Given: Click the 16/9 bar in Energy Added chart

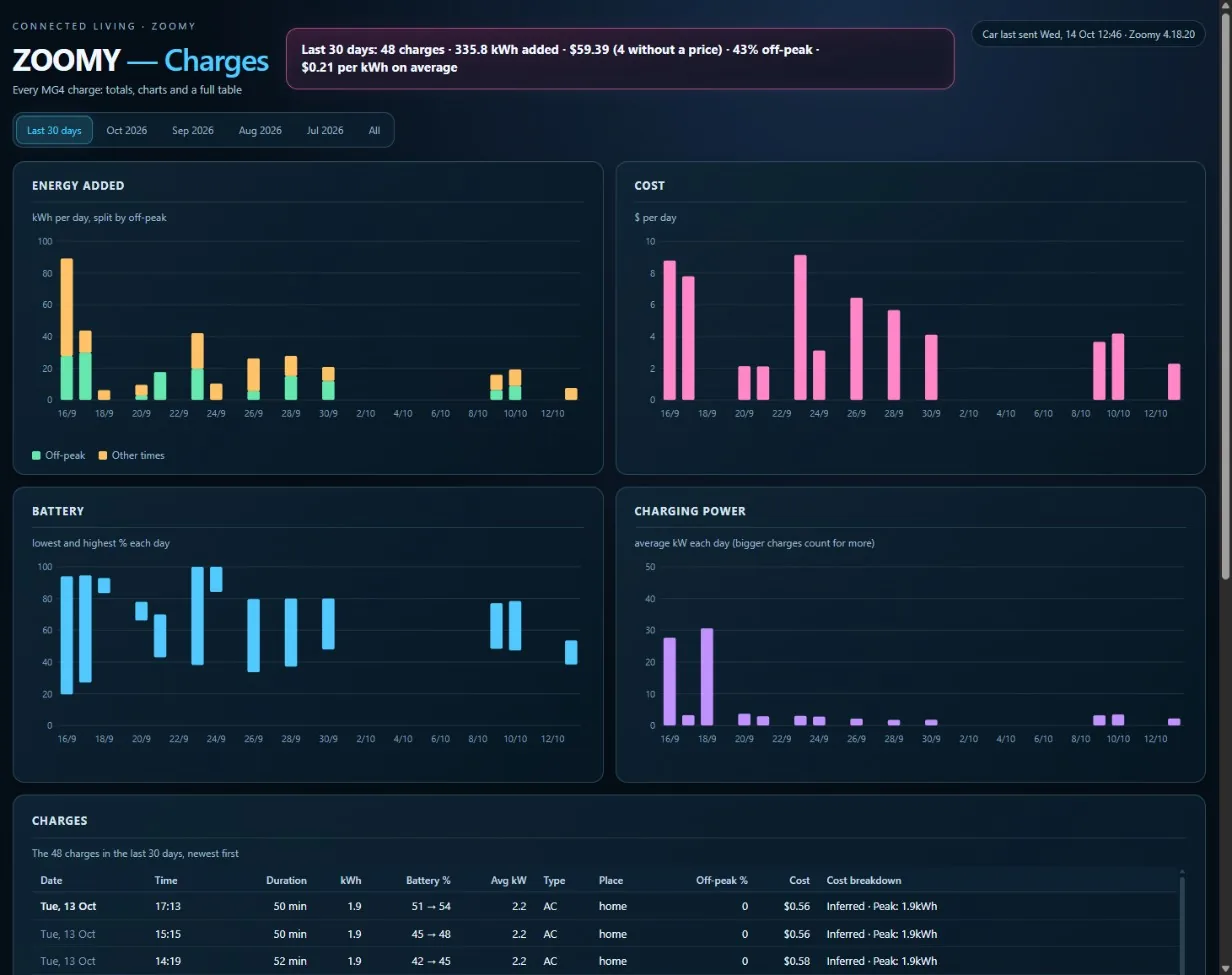Looking at the screenshot, I should click(67, 329).
